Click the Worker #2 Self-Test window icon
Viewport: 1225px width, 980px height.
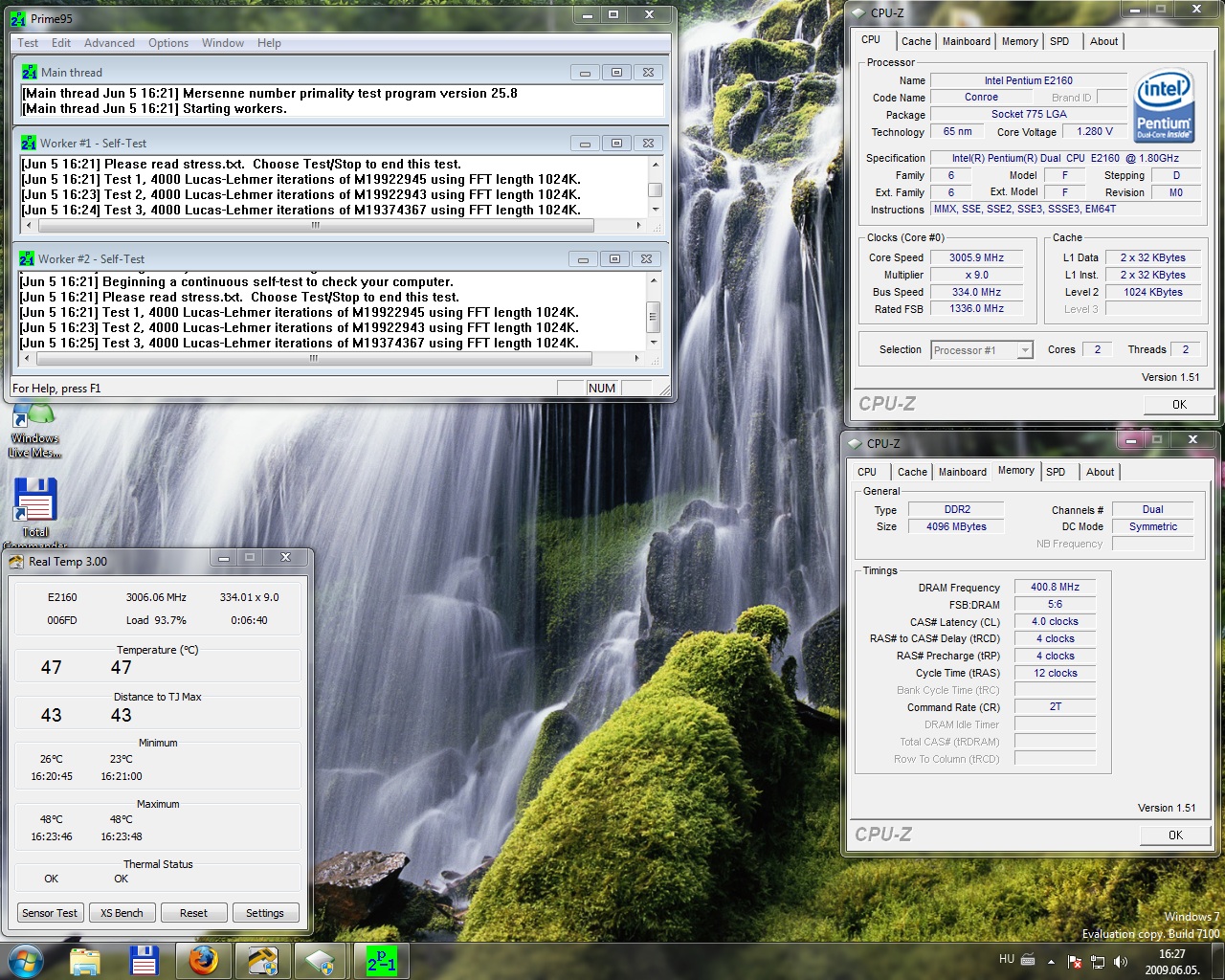pos(27,258)
